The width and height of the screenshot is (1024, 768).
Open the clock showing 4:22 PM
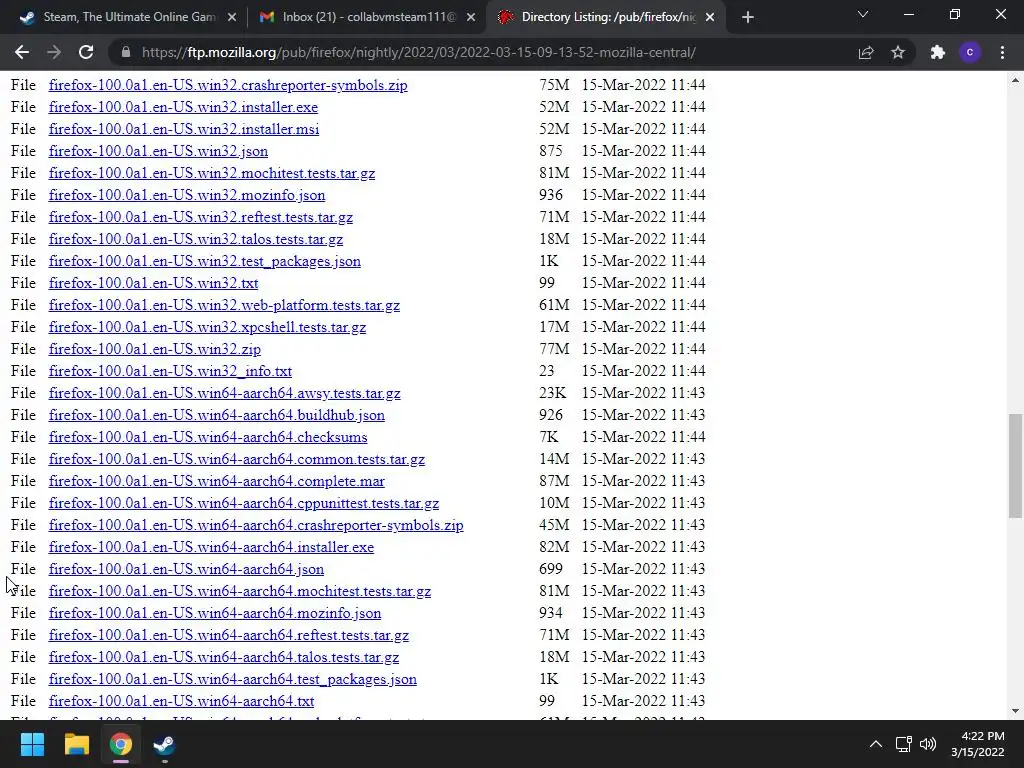(x=977, y=744)
